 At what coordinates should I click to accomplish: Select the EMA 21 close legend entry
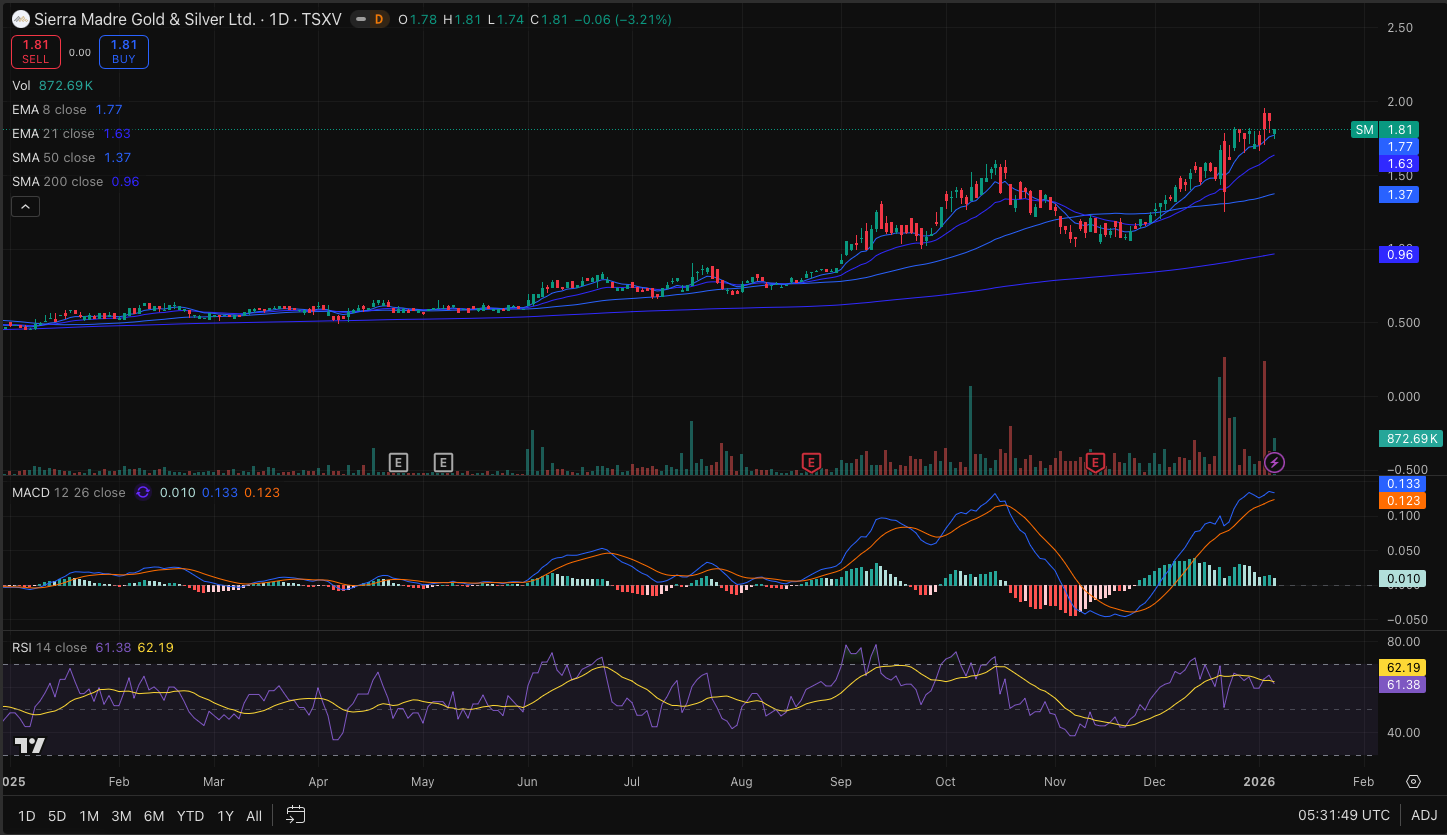point(71,133)
